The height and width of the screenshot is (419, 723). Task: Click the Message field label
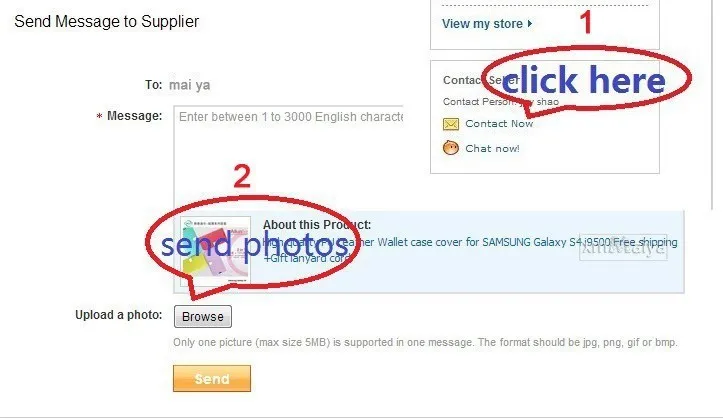click(134, 116)
